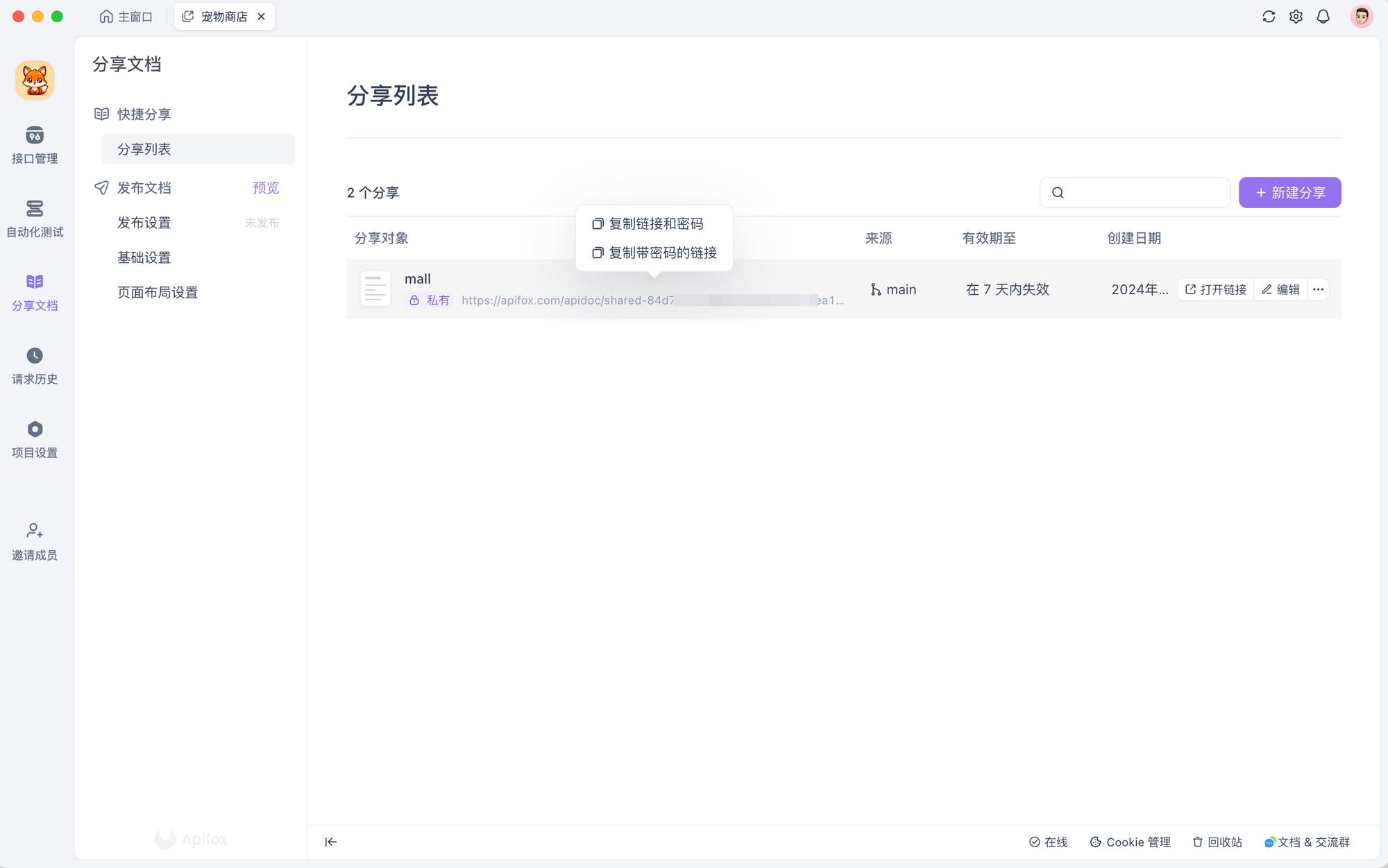
Task: Click 邀请成员 icon
Action: (x=35, y=531)
